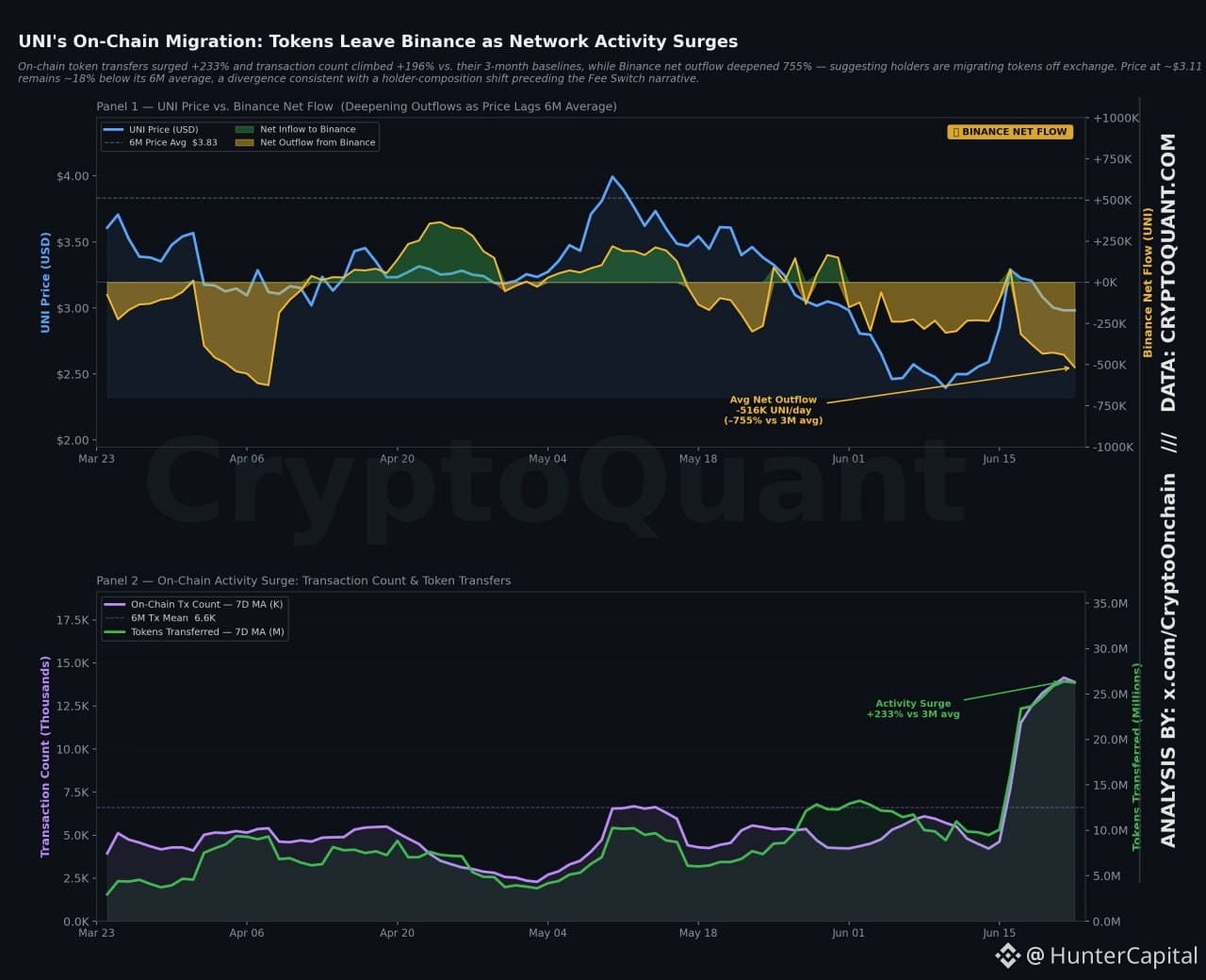Click the "17.5K" transaction count axis label
Viewport: 1206px width, 980px height.
(73, 620)
